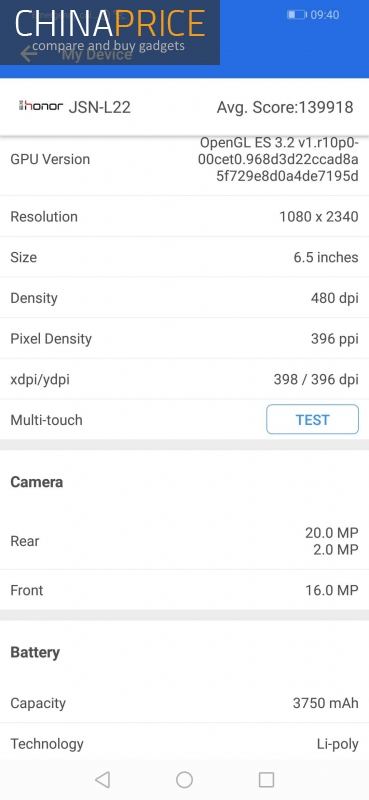
Task: Tap the Android back navigation triangle
Action: tap(103, 779)
